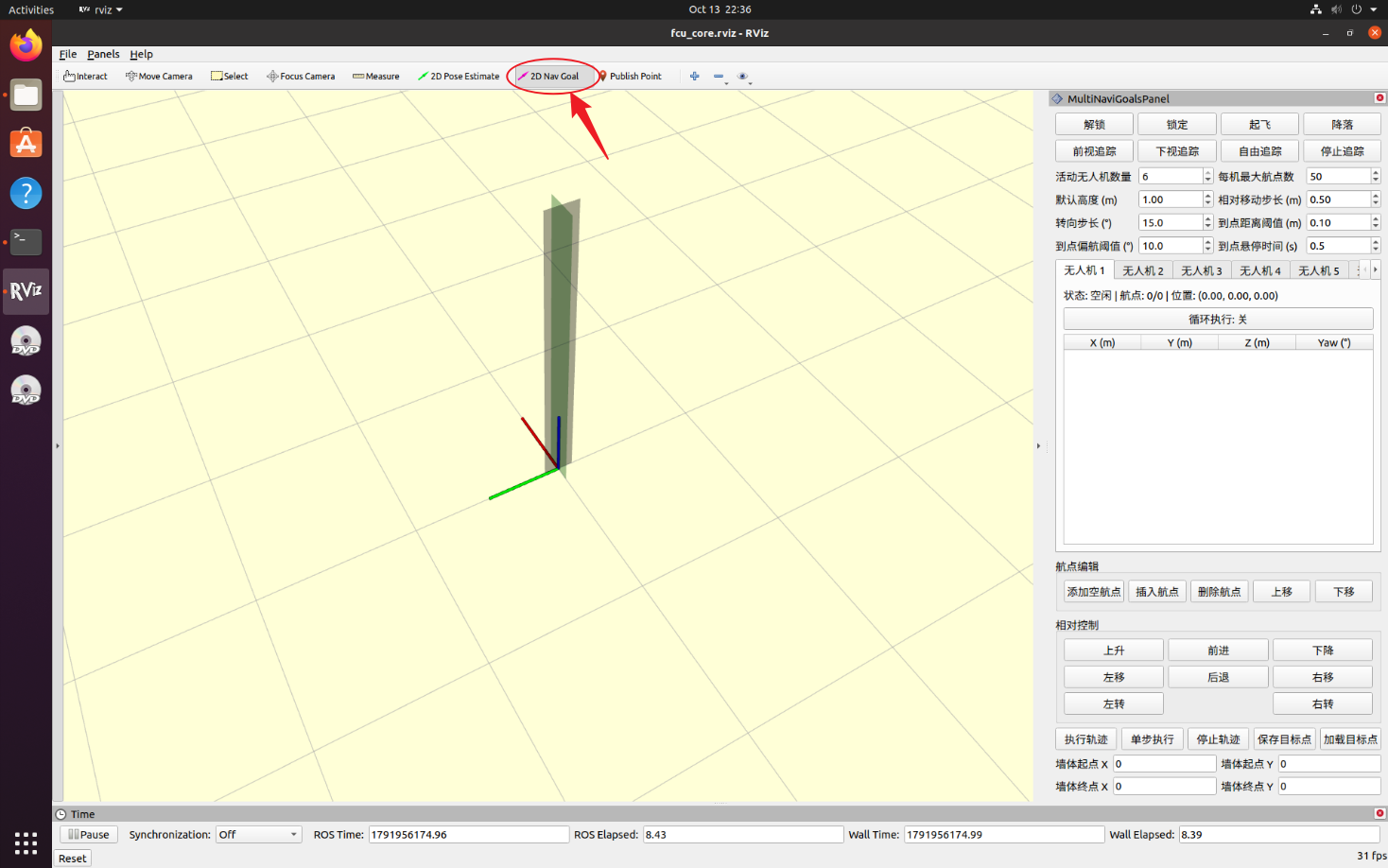Open Terminal from the dock
1388x868 pixels.
click(26, 242)
